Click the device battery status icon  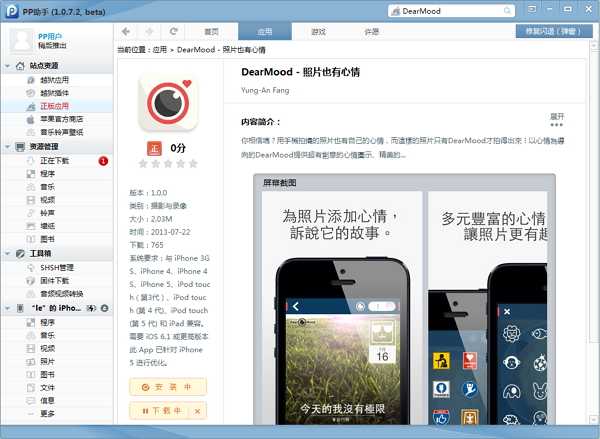91,308
